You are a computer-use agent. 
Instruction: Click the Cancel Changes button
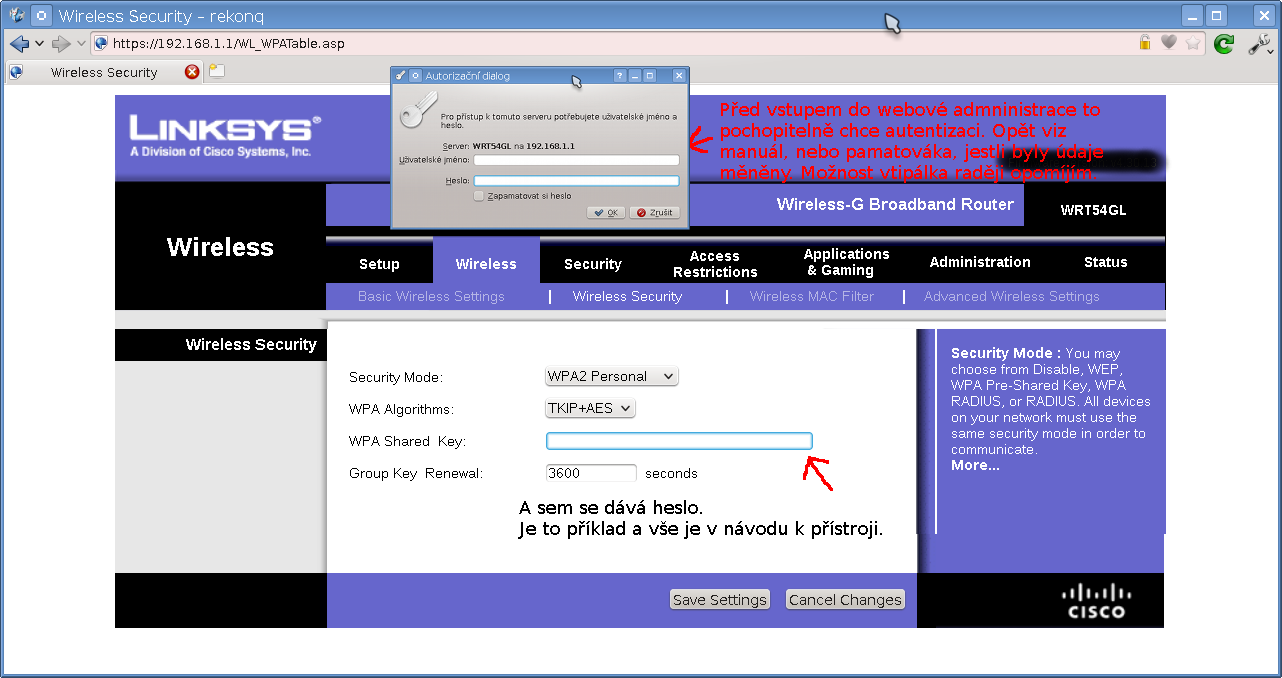tap(845, 600)
